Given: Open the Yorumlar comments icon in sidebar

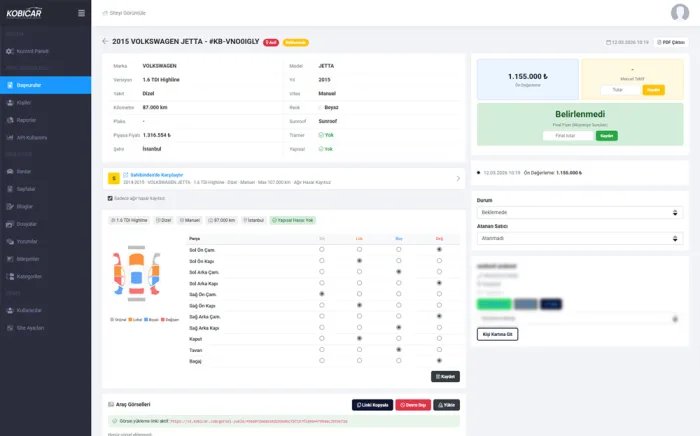Looking at the screenshot, I should pos(10,241).
